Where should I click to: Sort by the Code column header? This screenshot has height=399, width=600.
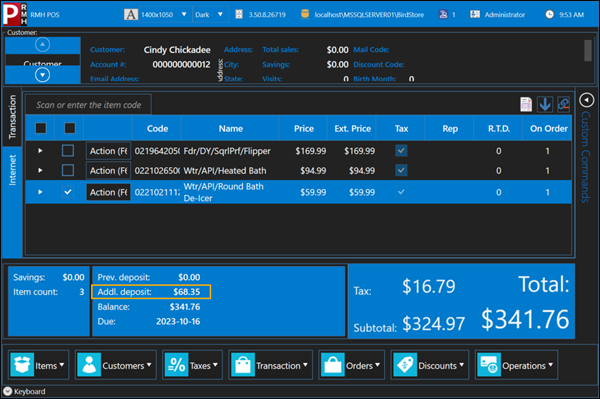click(157, 129)
